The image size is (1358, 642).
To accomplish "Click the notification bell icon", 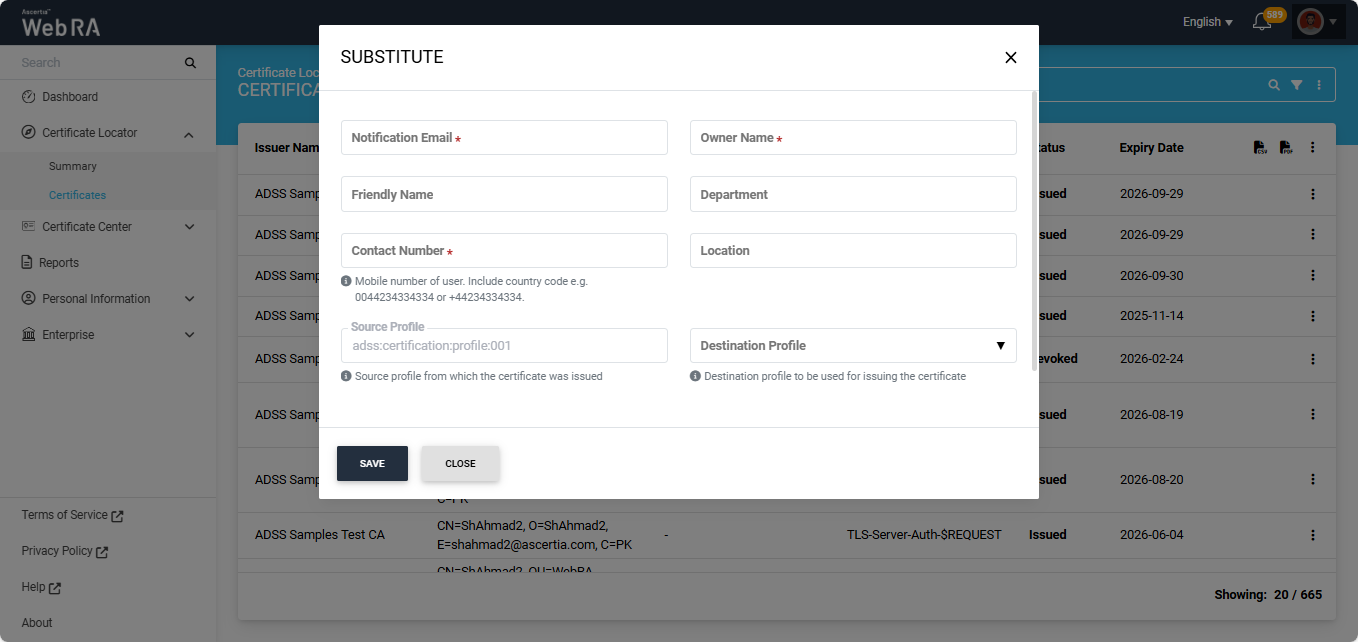I will pyautogui.click(x=1262, y=22).
